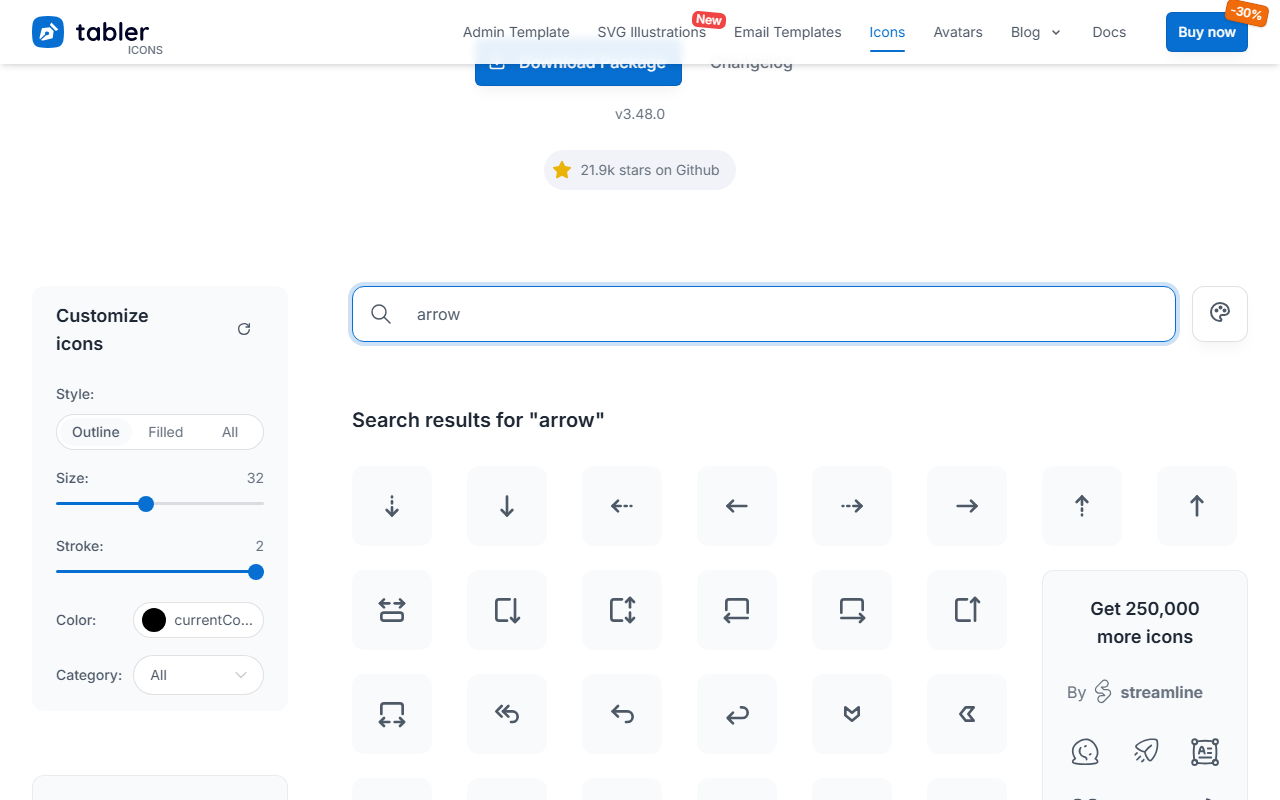Click the streamline link
The height and width of the screenshot is (800, 1280).
pyautogui.click(x=1148, y=692)
